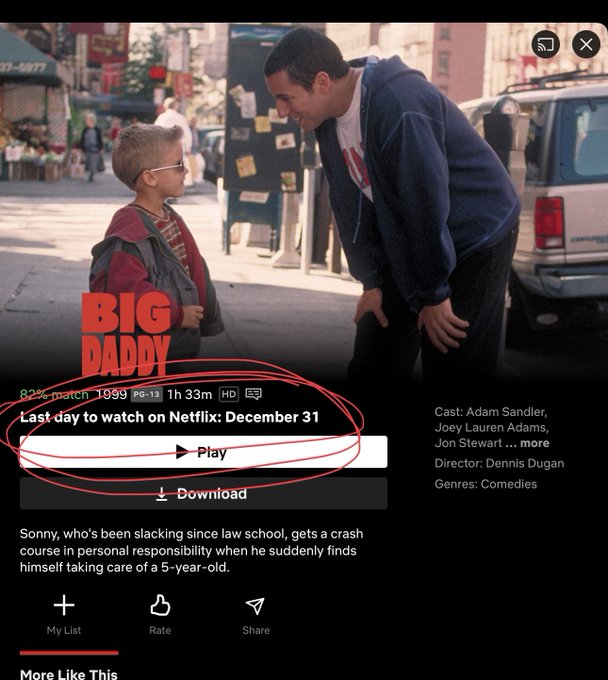
Task: Tap the movie synopsis paragraph
Action: 191,550
